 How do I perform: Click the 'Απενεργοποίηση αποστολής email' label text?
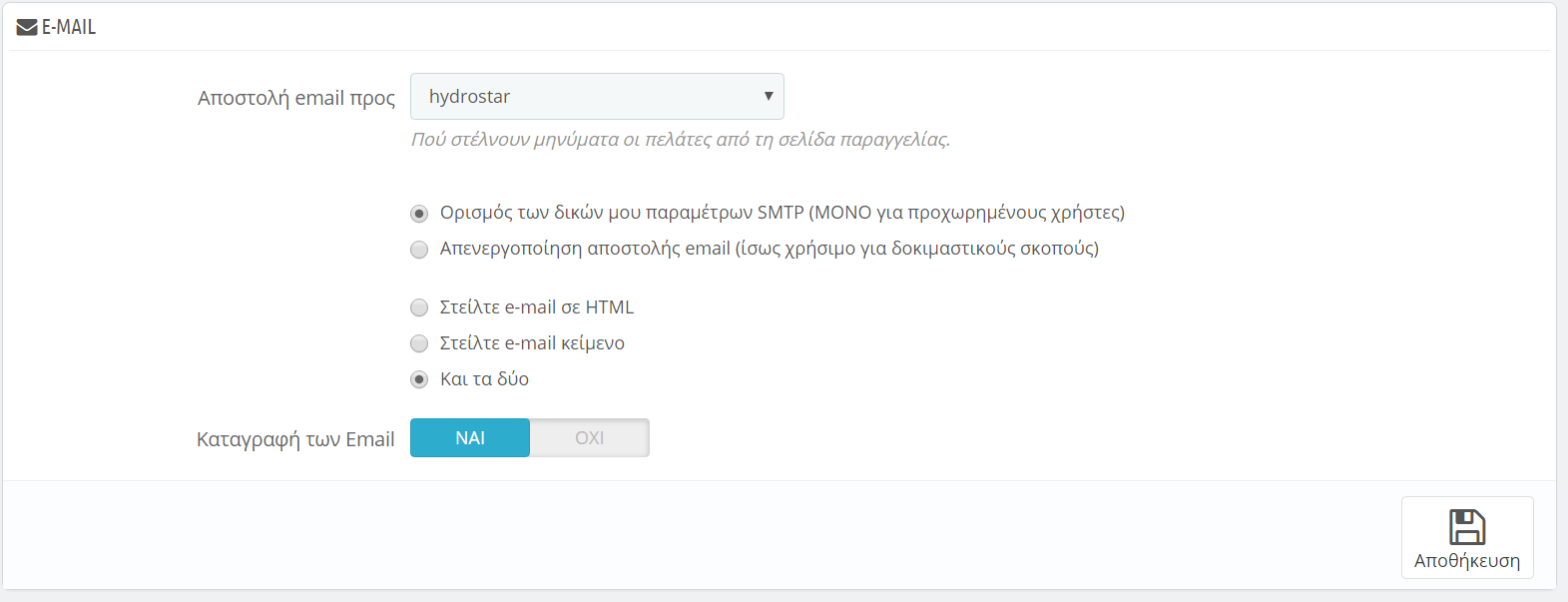tap(769, 249)
